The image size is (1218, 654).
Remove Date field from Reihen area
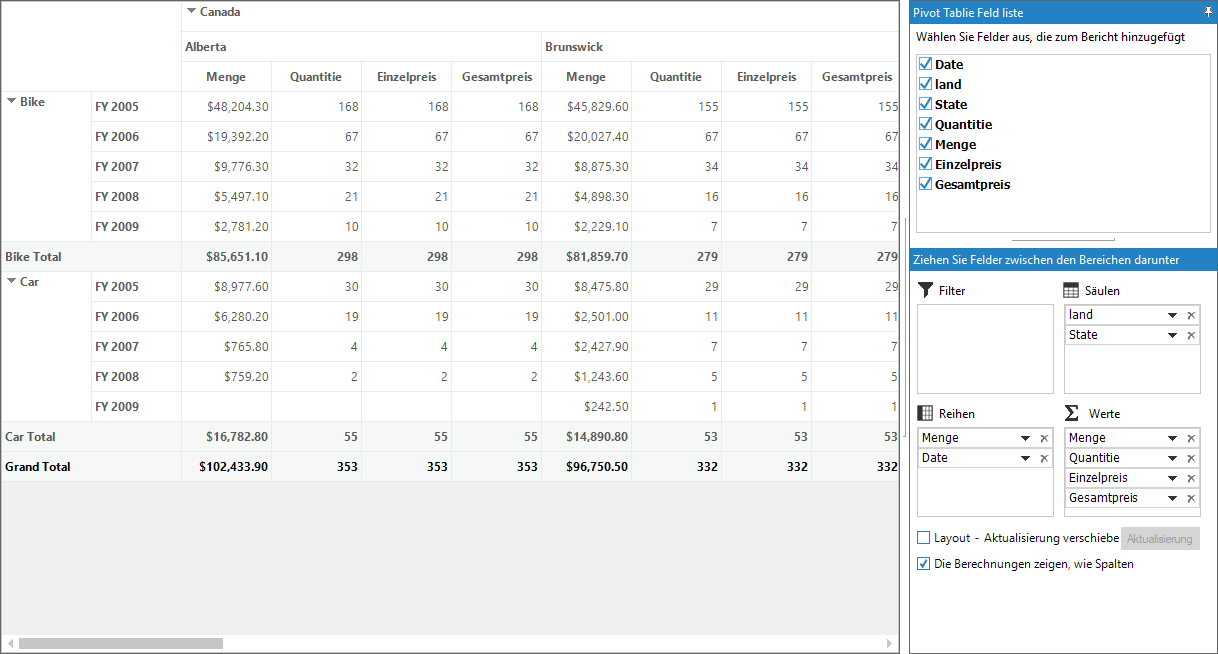coord(1043,458)
